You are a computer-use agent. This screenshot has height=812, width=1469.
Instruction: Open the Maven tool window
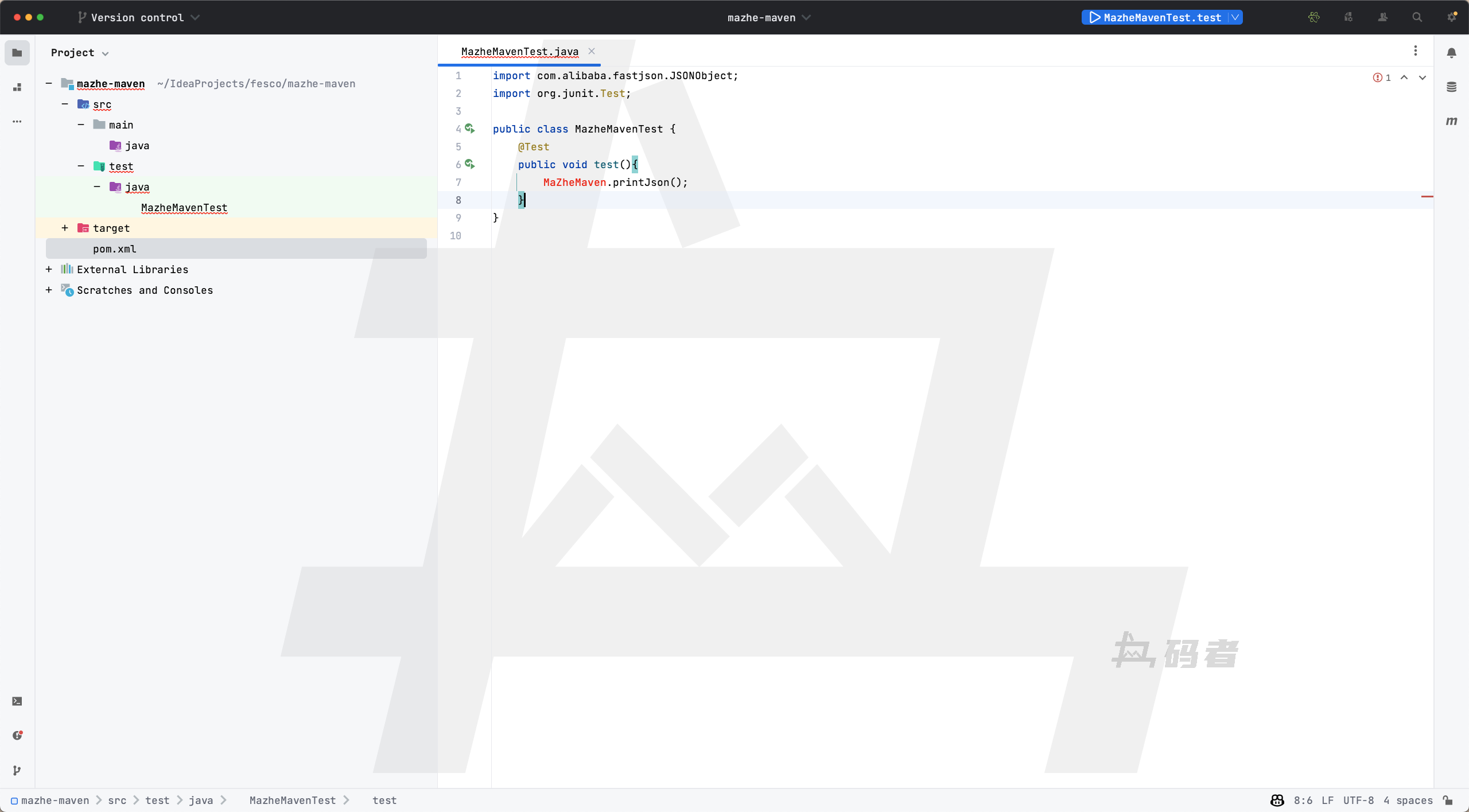[1451, 121]
